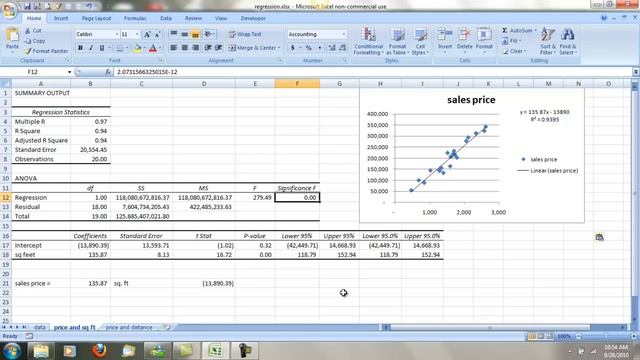Click the Orientation icon
The height and width of the screenshot is (360, 640).
(x=208, y=34)
